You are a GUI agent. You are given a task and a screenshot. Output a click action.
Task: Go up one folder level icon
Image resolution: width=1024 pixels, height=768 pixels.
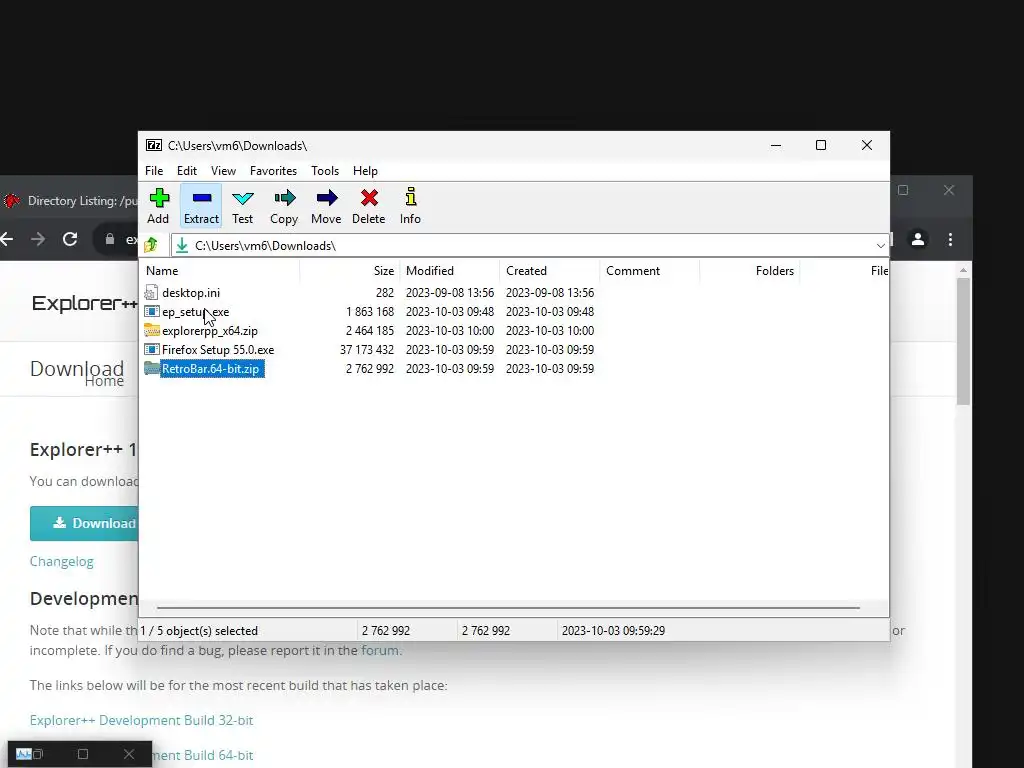152,246
